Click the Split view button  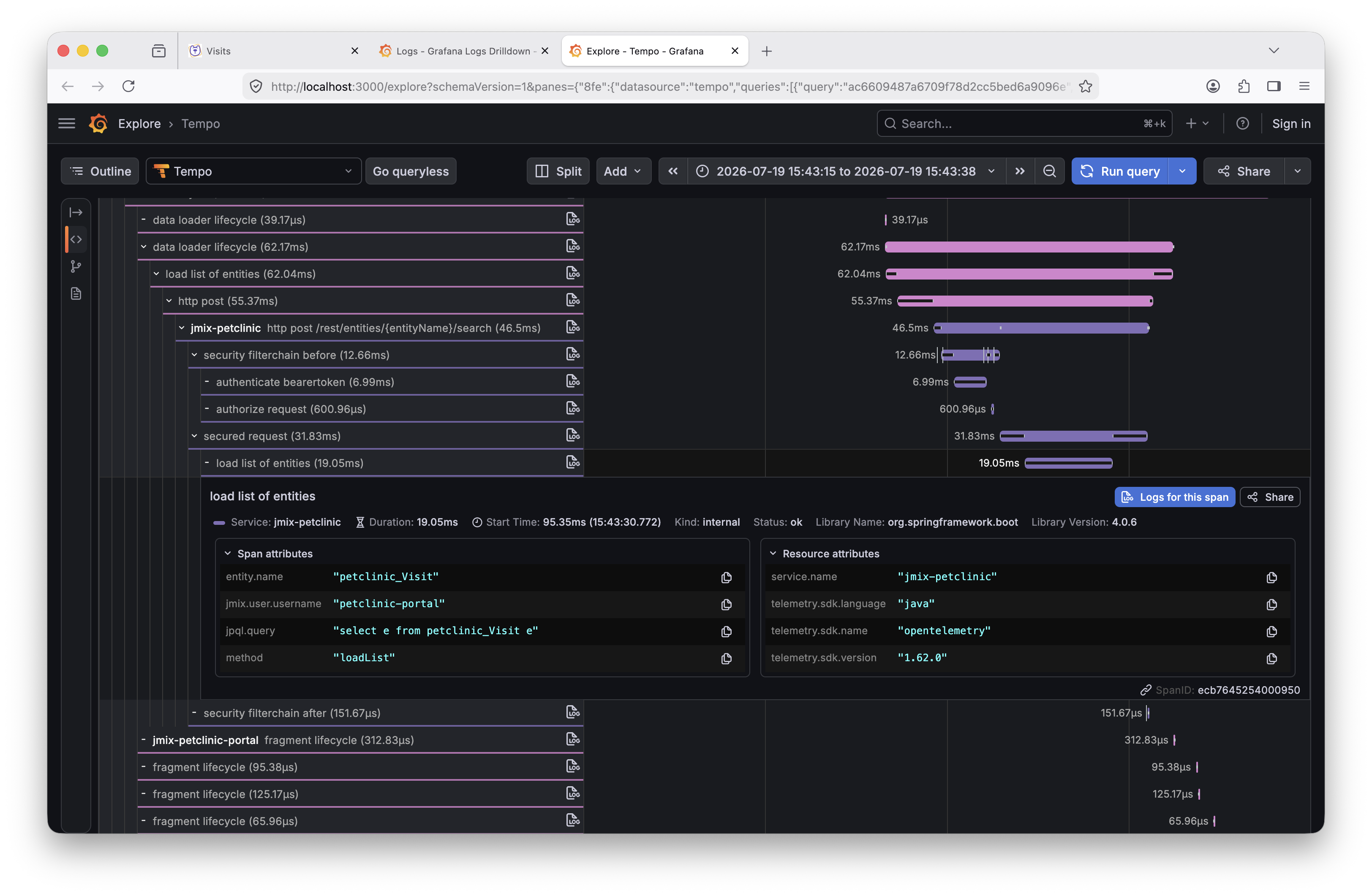[x=558, y=171]
